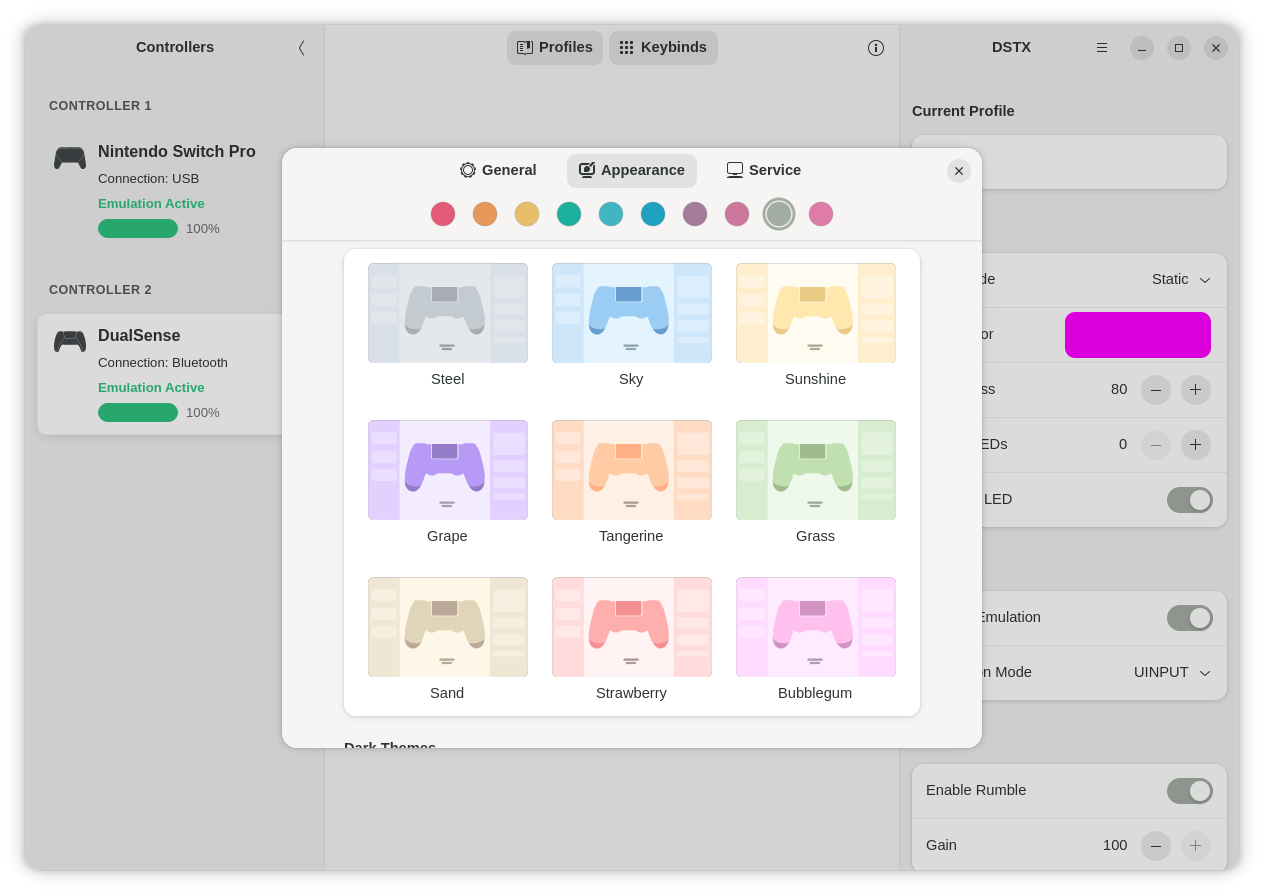Select the Strawberry theme thumbnail
This screenshot has height=895, width=1264.
tap(632, 627)
